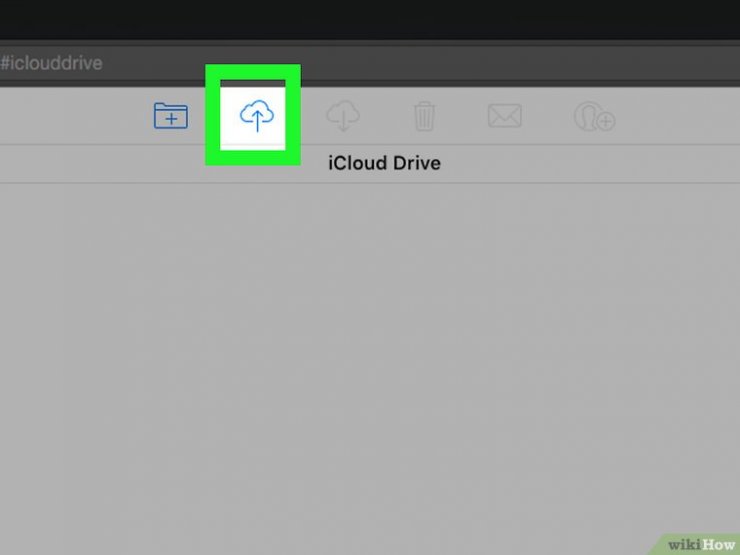The height and width of the screenshot is (555, 740).
Task: Click the iCloud Drive title
Action: [384, 163]
